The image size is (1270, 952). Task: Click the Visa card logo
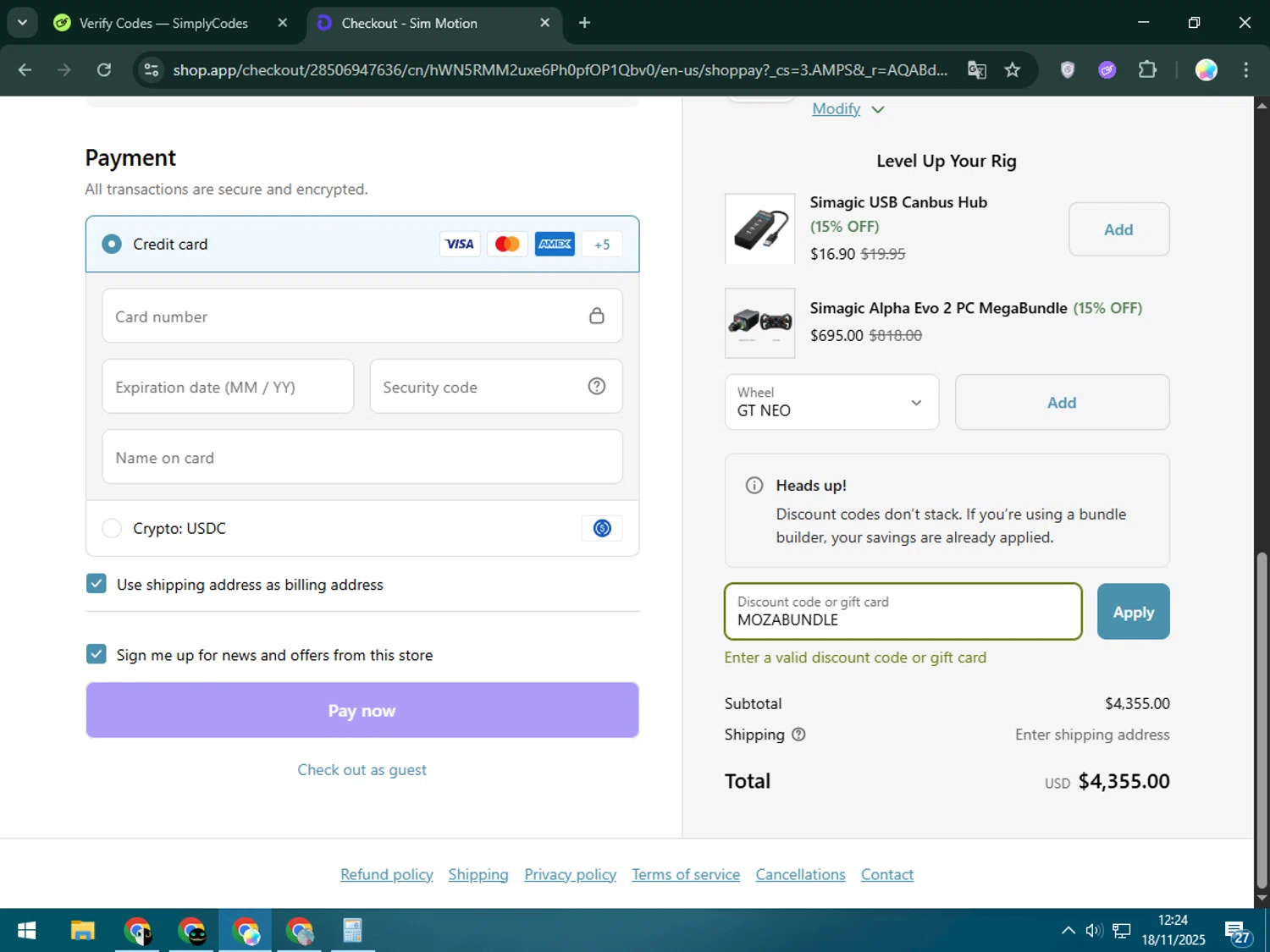pyautogui.click(x=460, y=244)
